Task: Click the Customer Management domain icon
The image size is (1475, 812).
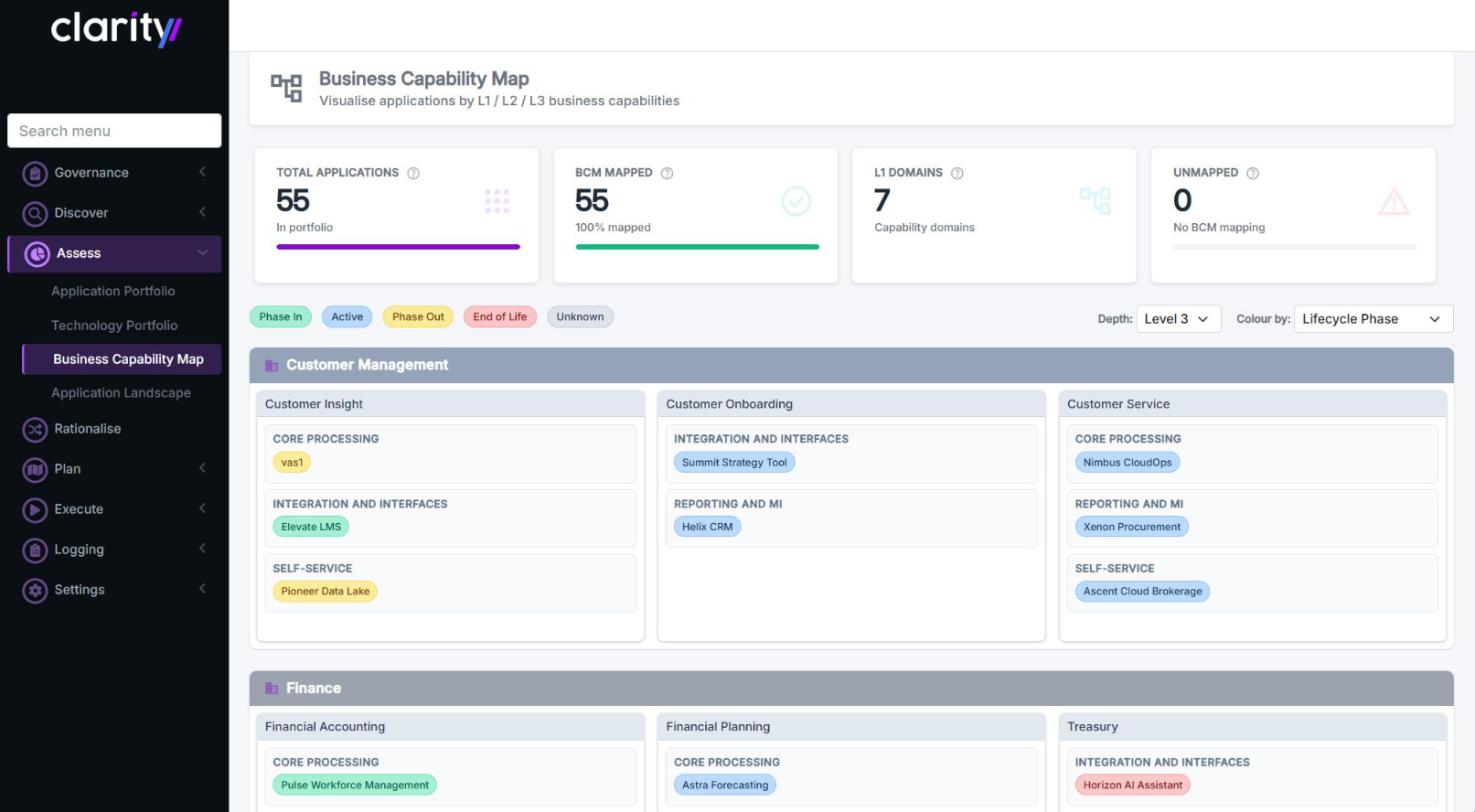Action: click(x=271, y=365)
